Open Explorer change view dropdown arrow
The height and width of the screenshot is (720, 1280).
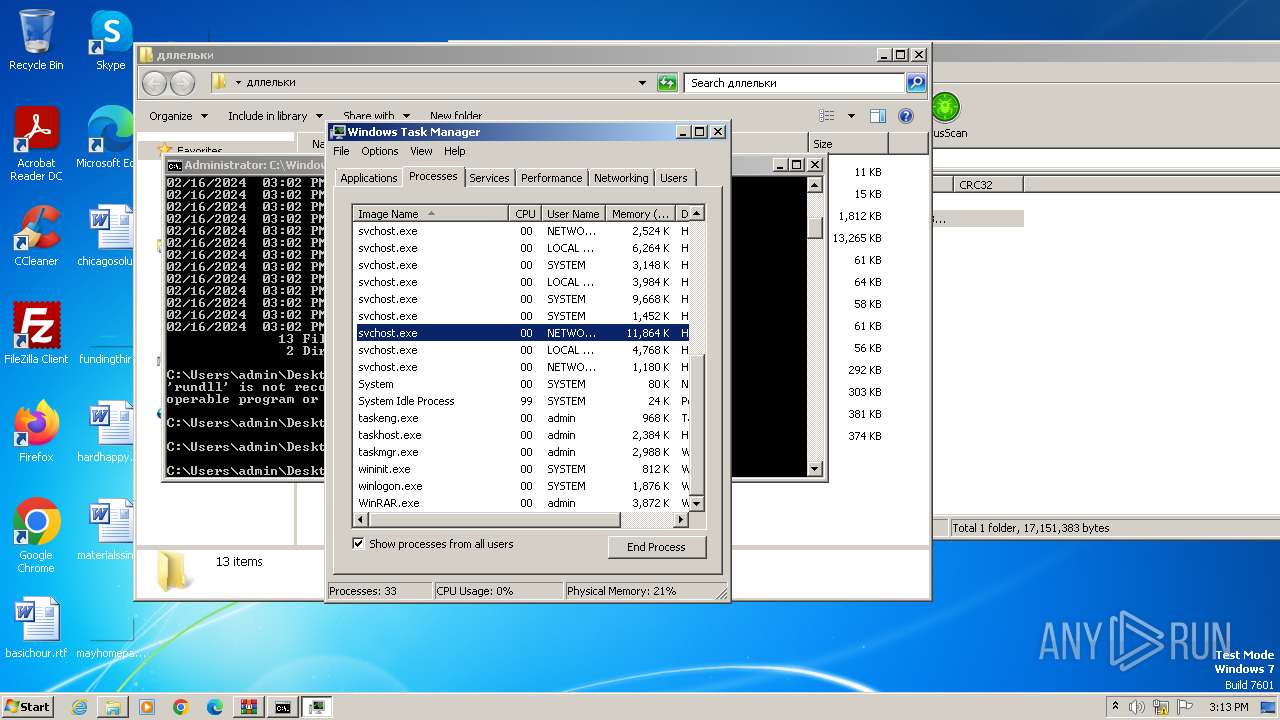click(x=851, y=116)
